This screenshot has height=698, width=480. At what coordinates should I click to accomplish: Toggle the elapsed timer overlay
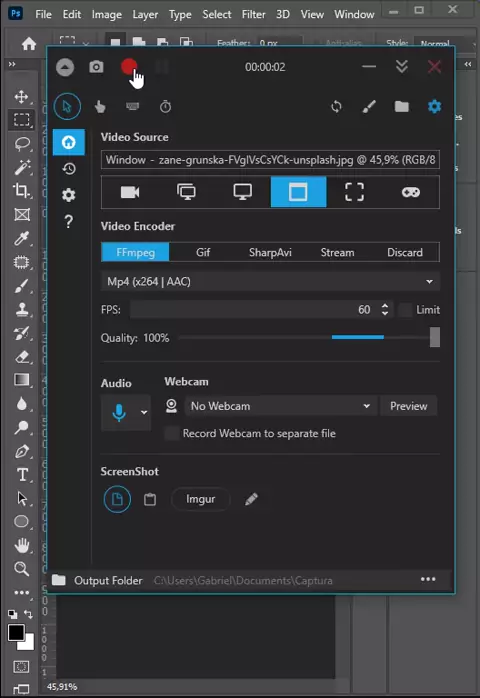tap(165, 106)
